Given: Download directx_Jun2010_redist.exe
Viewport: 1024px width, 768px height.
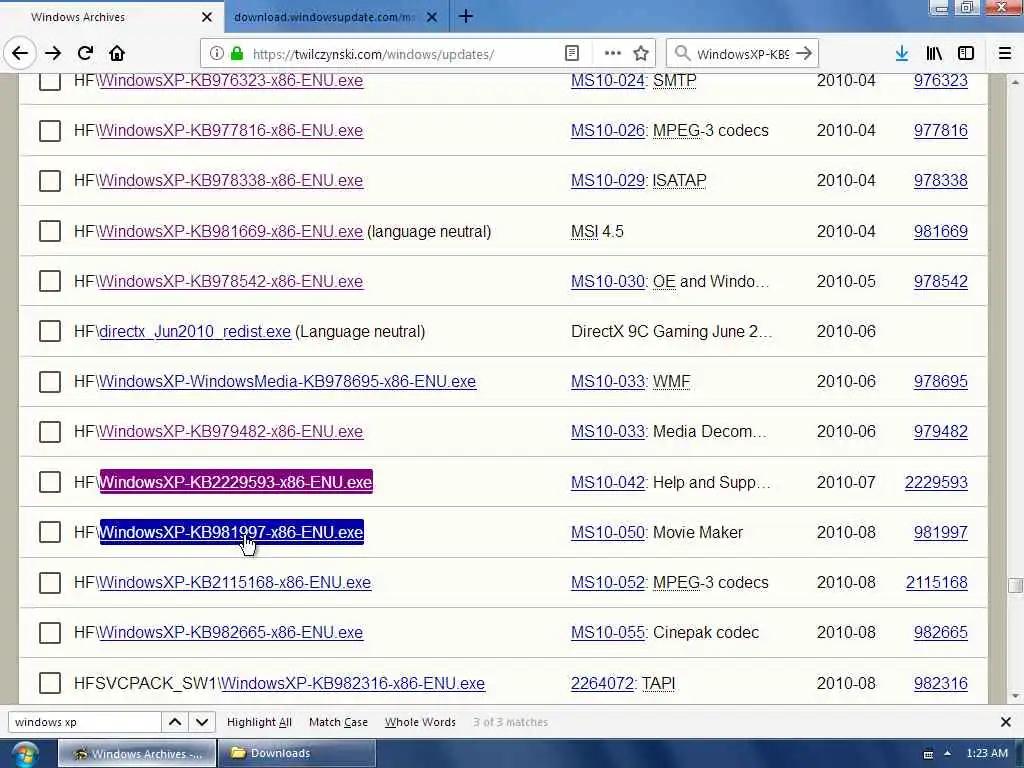Looking at the screenshot, I should 195,331.
